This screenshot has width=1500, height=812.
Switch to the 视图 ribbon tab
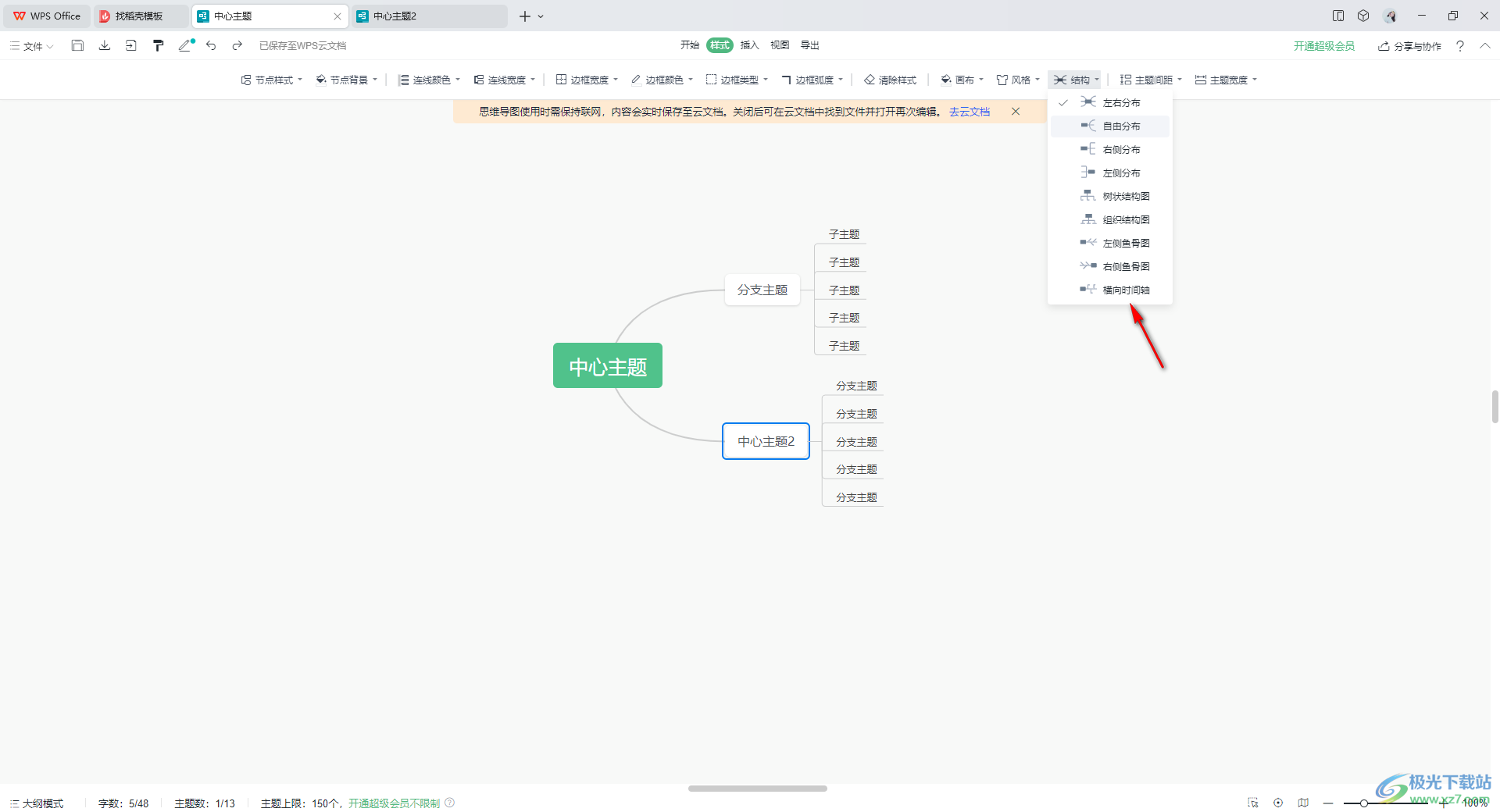780,45
